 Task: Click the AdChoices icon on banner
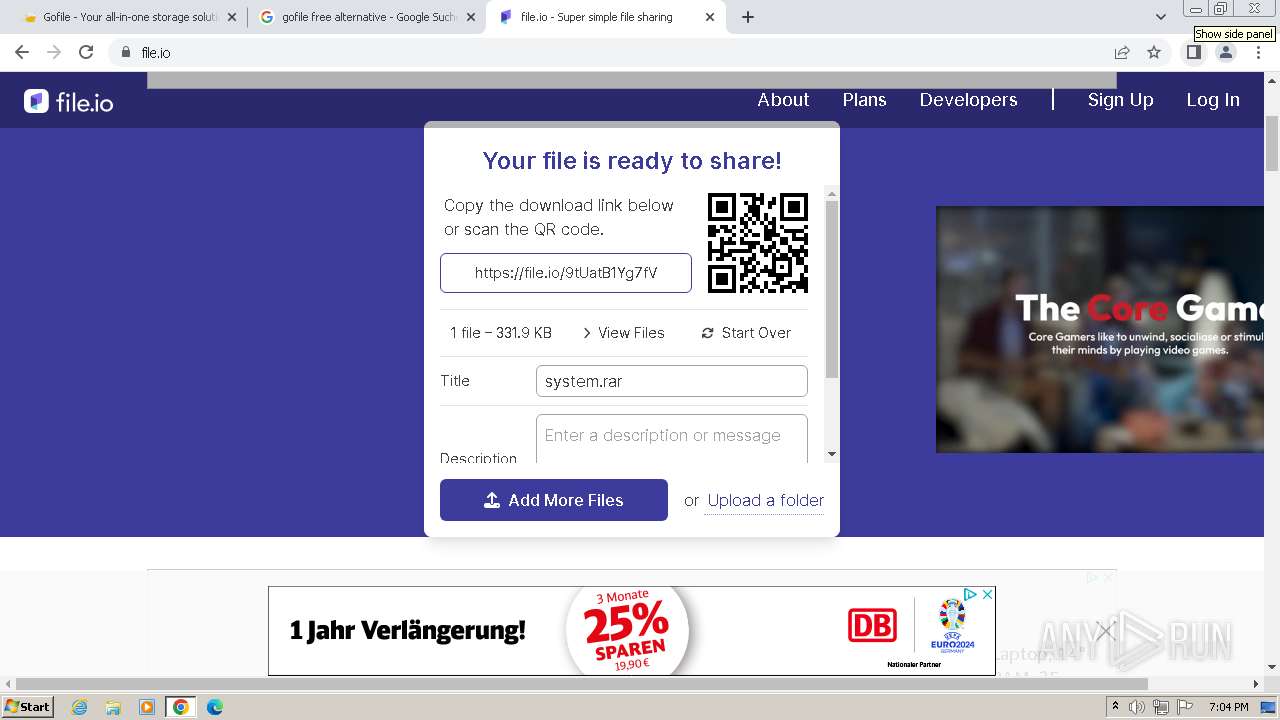[970, 594]
